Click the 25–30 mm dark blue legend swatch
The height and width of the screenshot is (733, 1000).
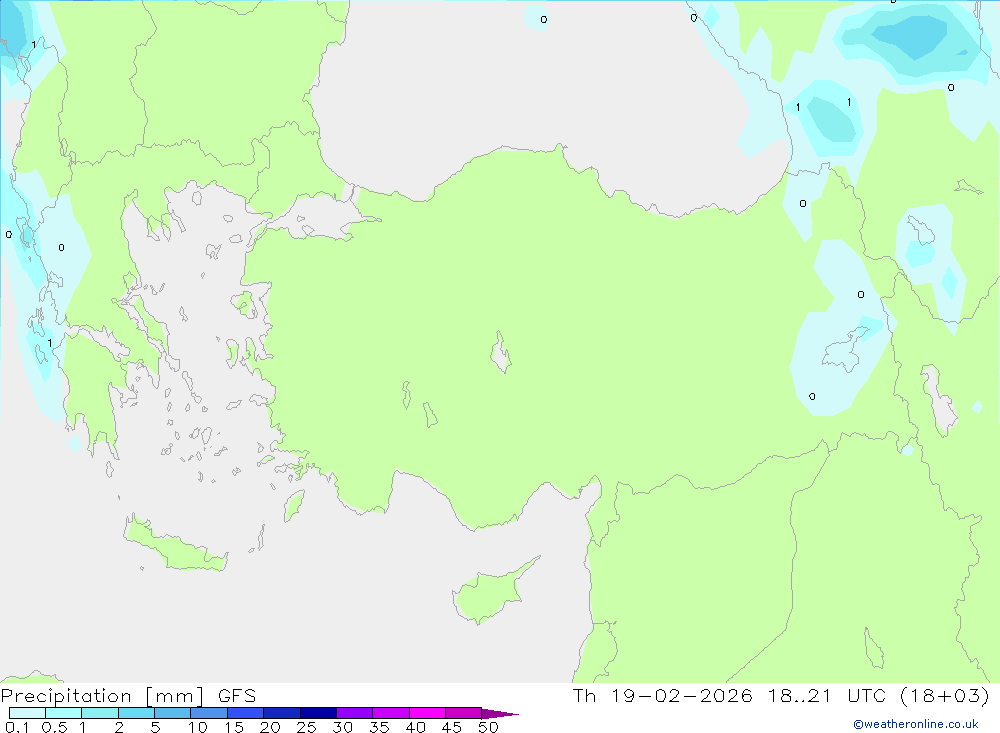pos(318,713)
